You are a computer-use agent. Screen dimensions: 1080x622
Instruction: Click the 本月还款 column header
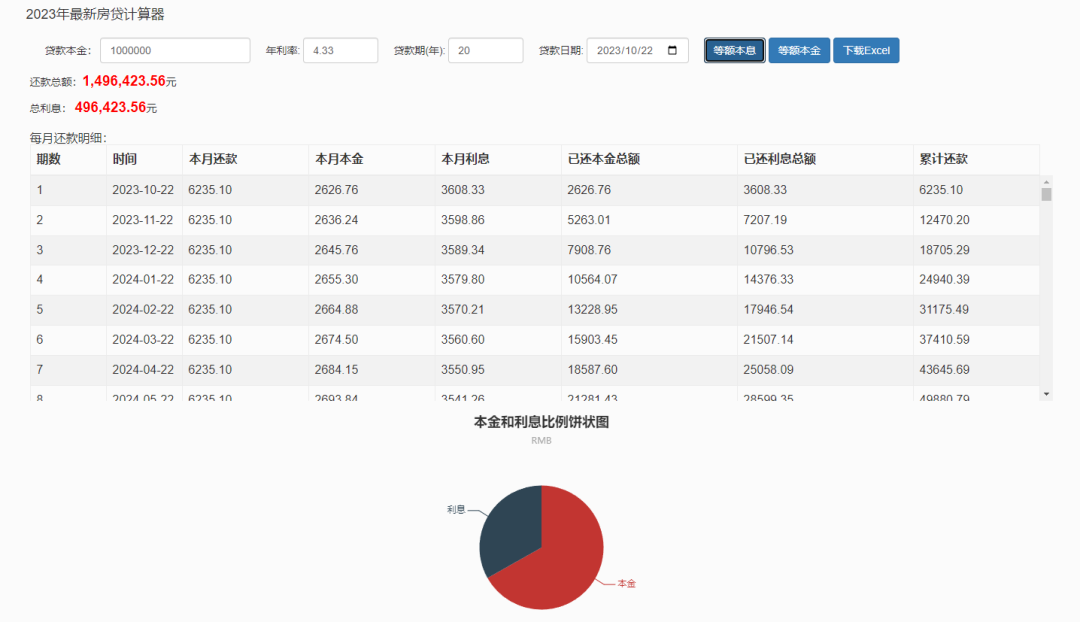[x=213, y=159]
